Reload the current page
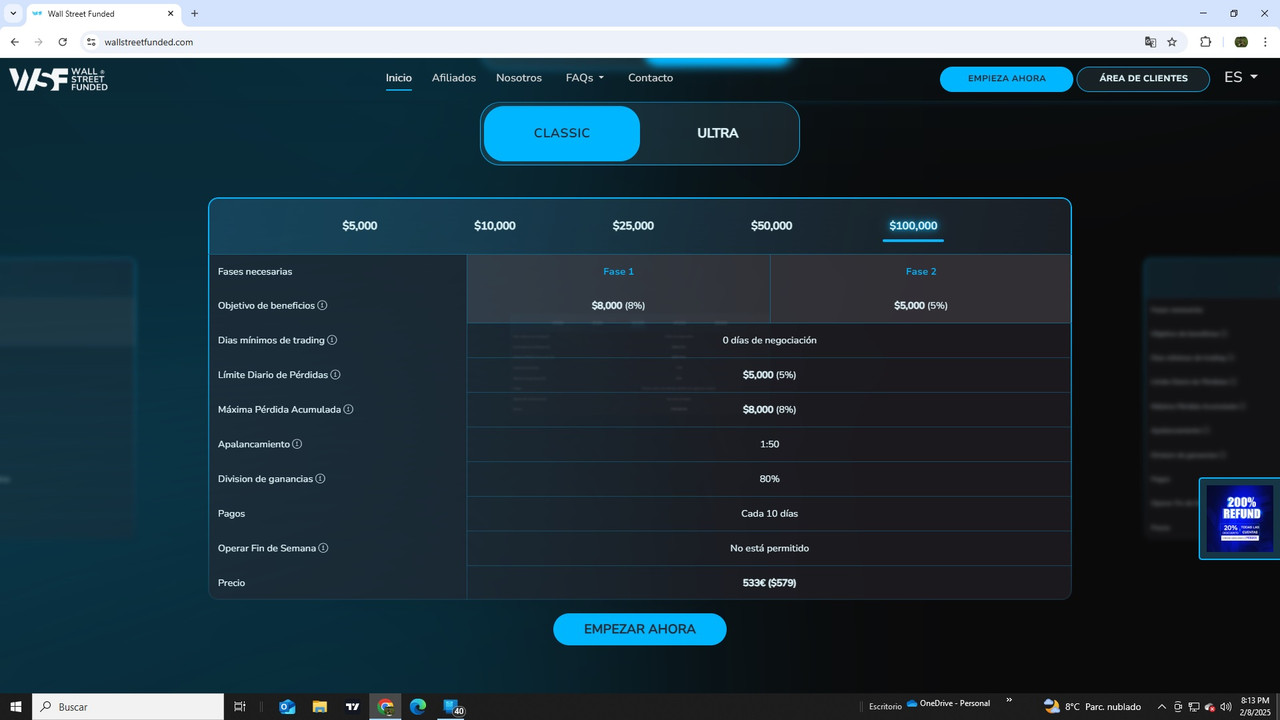Screen dimensions: 1280x720 coord(63,42)
